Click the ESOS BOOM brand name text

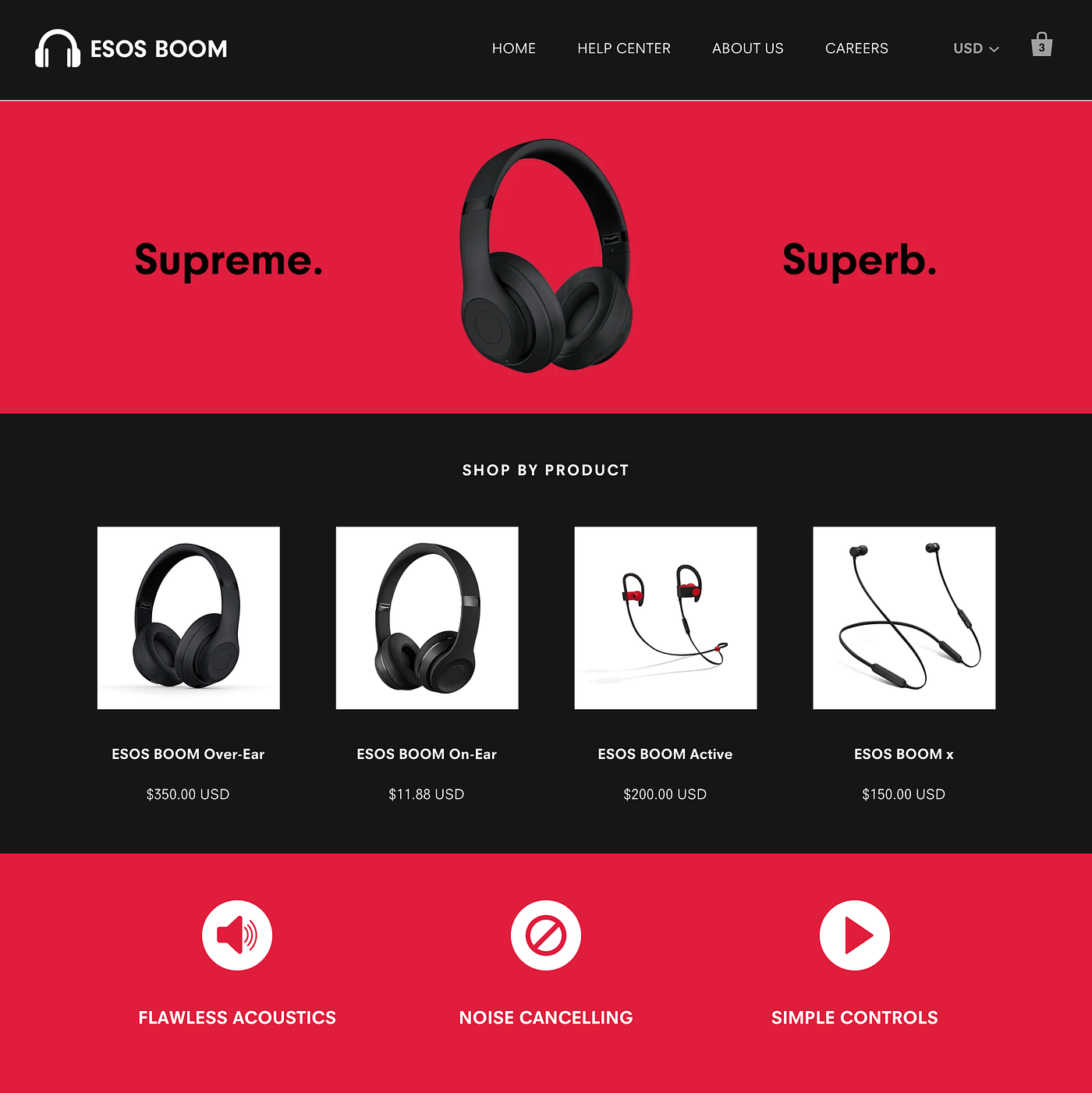(x=159, y=49)
